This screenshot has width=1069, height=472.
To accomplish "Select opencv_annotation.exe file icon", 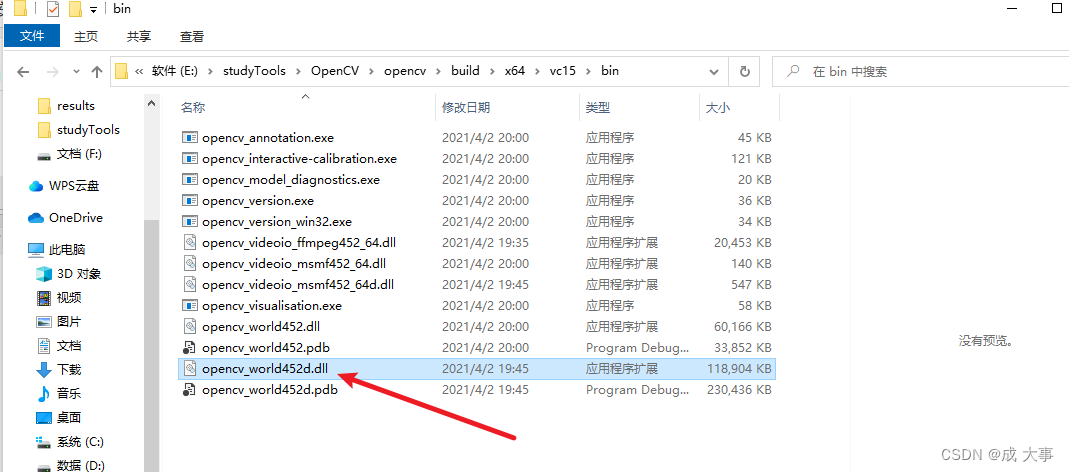I will pyautogui.click(x=190, y=137).
